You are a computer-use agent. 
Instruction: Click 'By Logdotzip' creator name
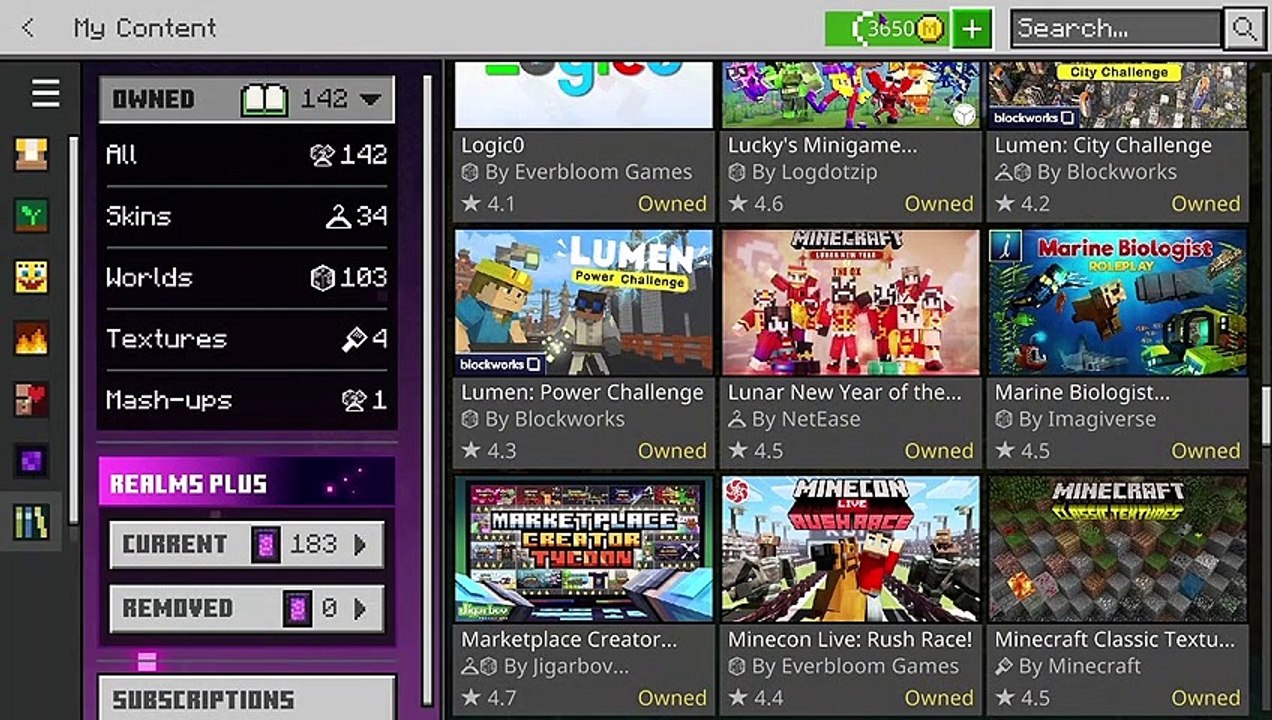point(815,173)
